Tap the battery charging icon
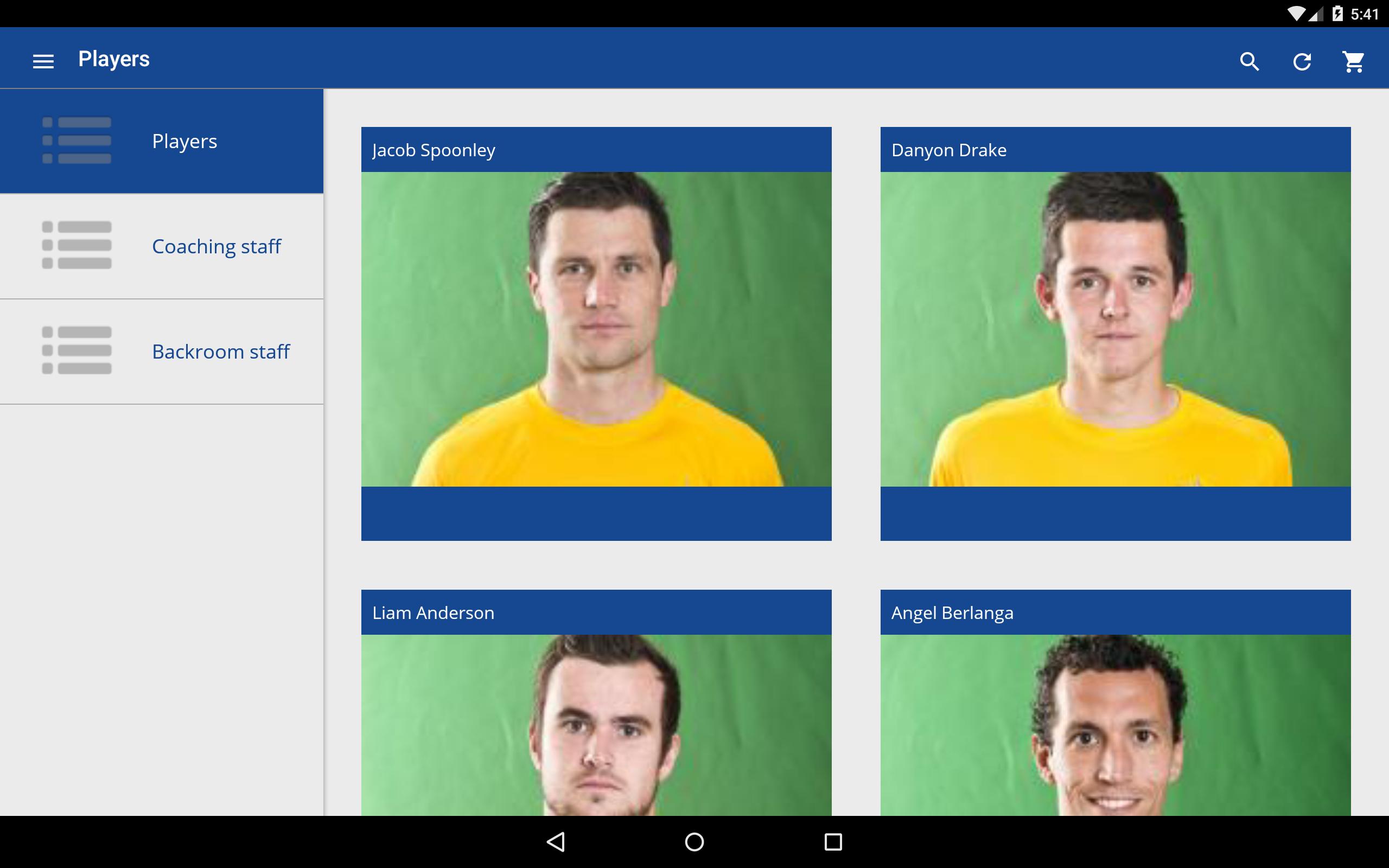Viewport: 1389px width, 868px height. point(1337,14)
